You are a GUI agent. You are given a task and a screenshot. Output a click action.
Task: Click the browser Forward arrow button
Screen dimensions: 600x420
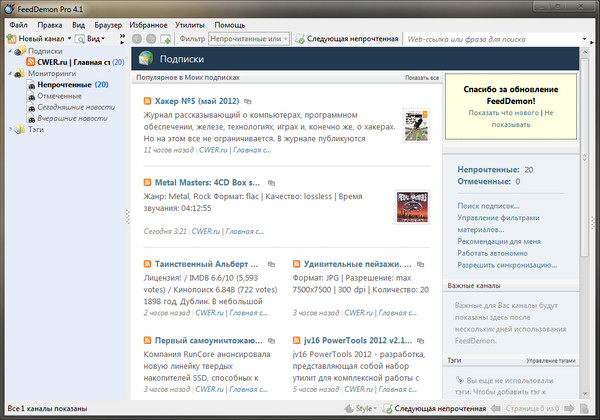pyautogui.click(x=151, y=39)
